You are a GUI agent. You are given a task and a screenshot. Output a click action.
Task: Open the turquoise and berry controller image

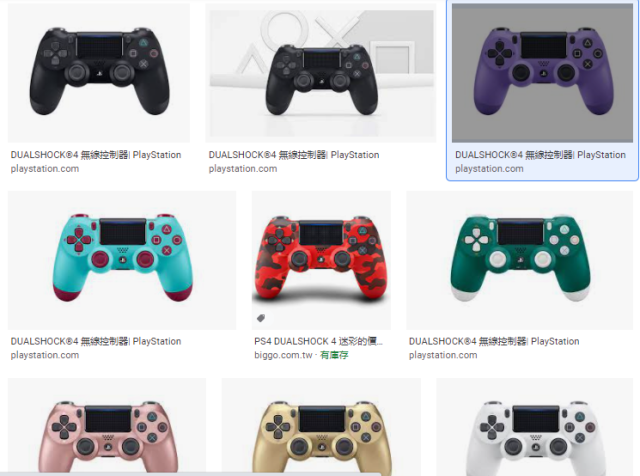122,260
